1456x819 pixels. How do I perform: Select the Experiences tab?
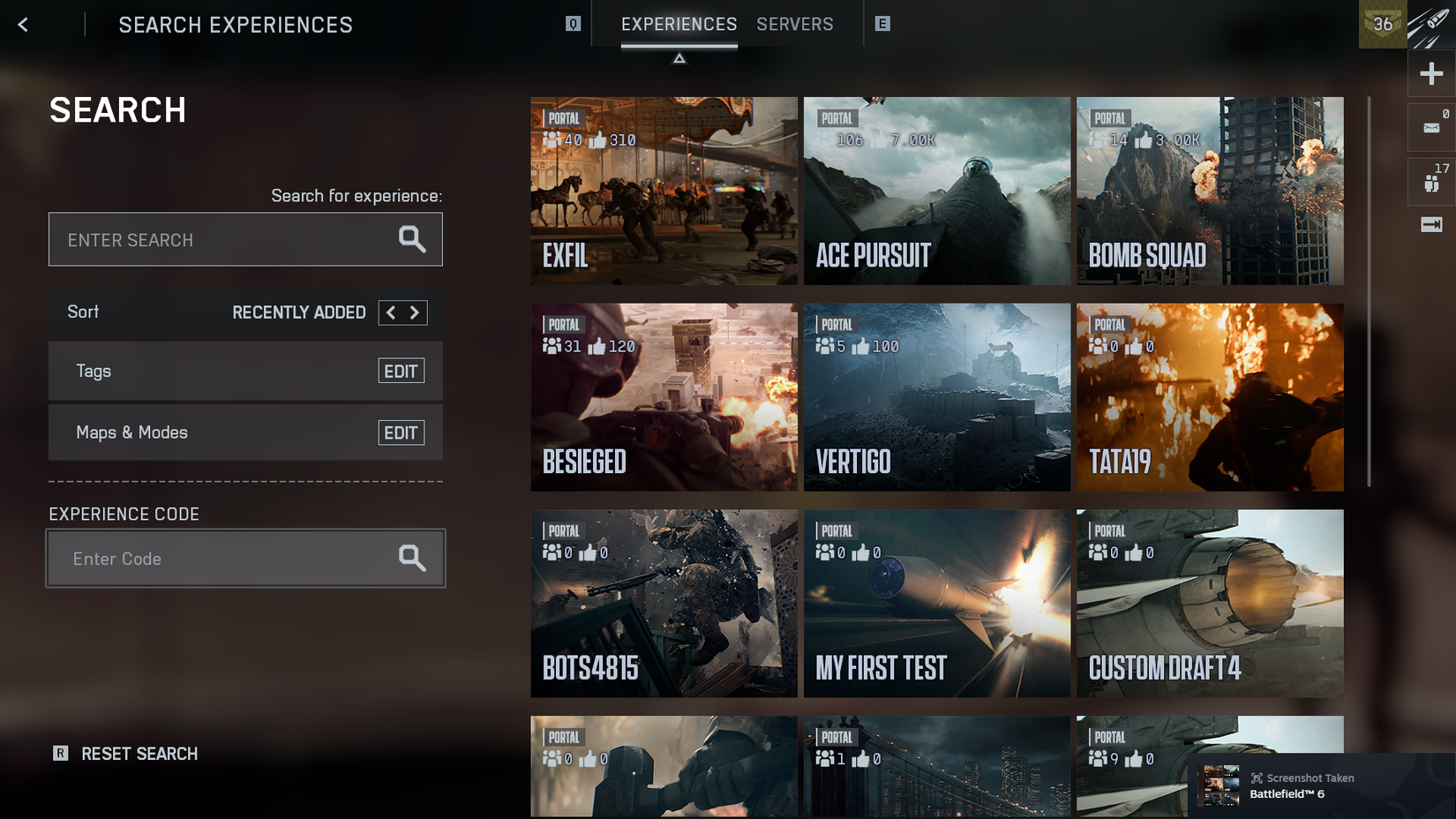click(679, 25)
